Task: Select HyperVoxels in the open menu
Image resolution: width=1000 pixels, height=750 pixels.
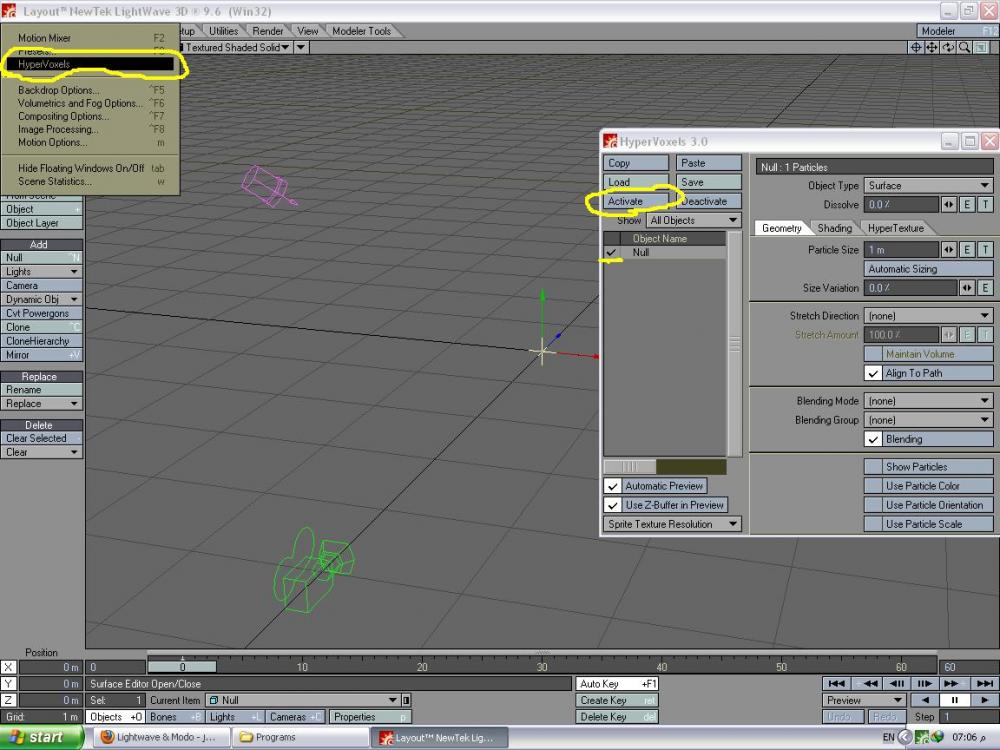Action: coord(91,64)
